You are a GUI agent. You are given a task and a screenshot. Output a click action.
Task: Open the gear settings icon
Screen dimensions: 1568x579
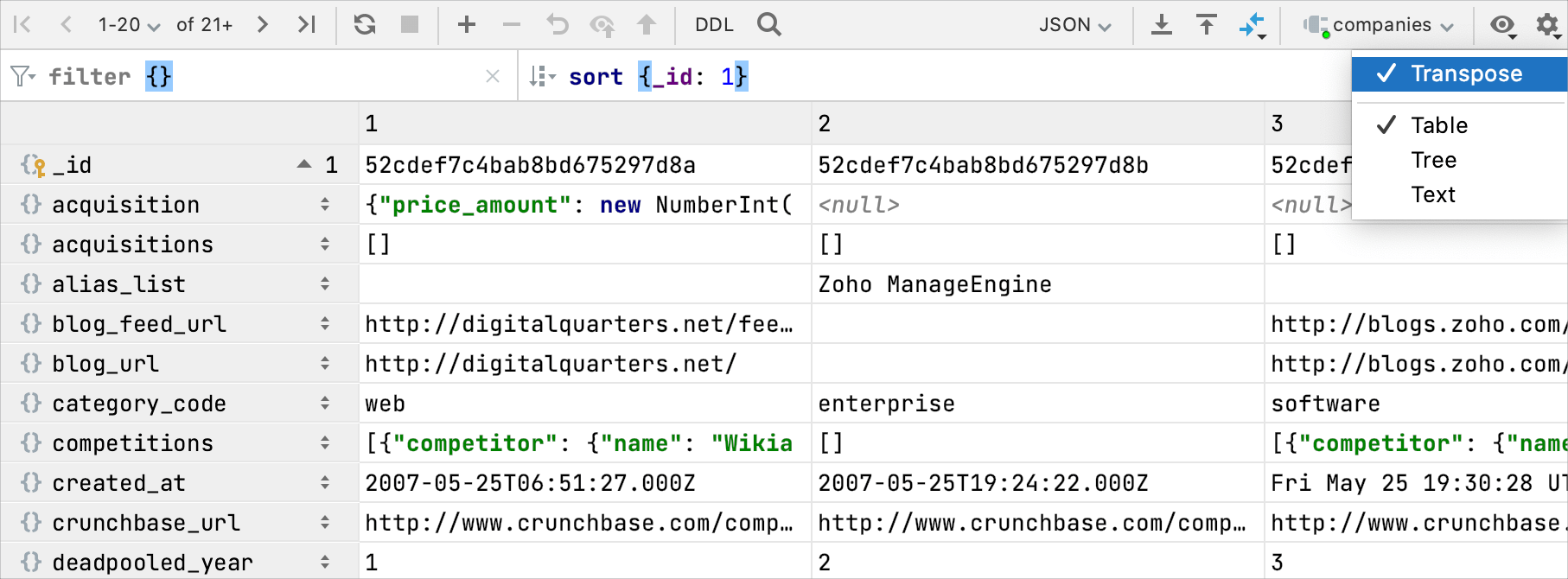[x=1547, y=24]
